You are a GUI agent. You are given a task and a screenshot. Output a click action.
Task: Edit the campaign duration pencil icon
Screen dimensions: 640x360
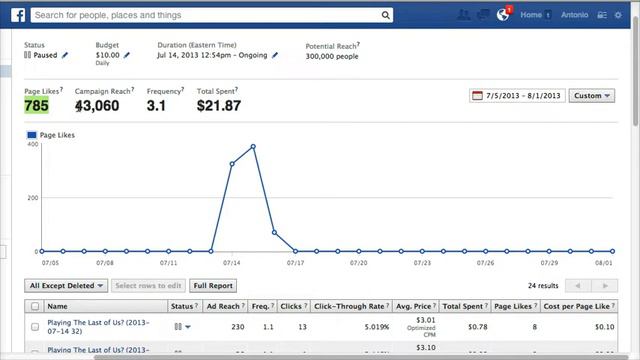pyautogui.click(x=275, y=55)
